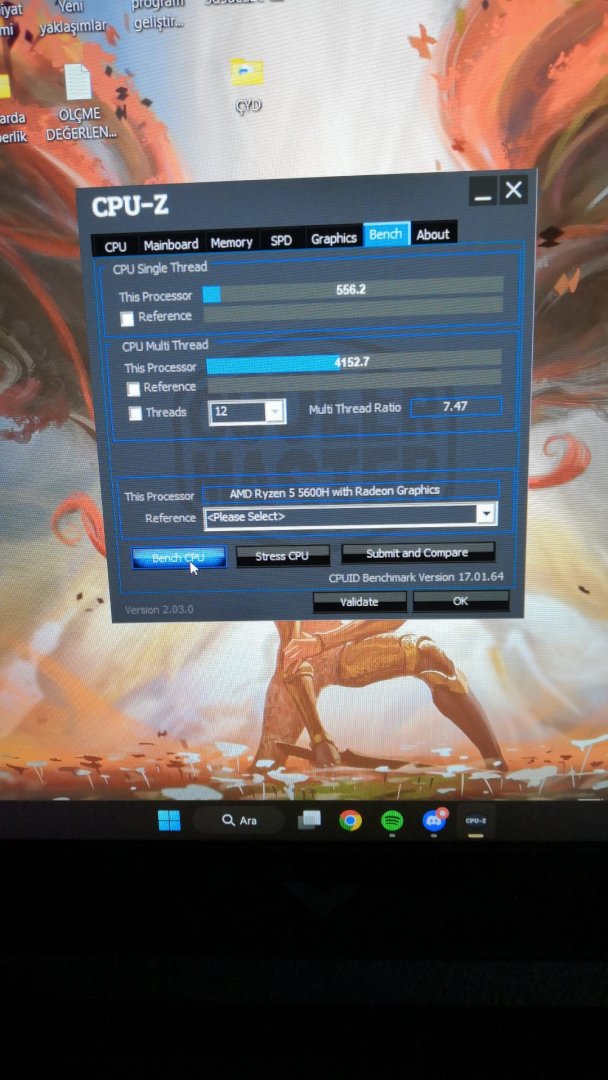Switch to the Mainboard tab
Image resolution: width=608 pixels, height=1080 pixels.
coord(170,244)
